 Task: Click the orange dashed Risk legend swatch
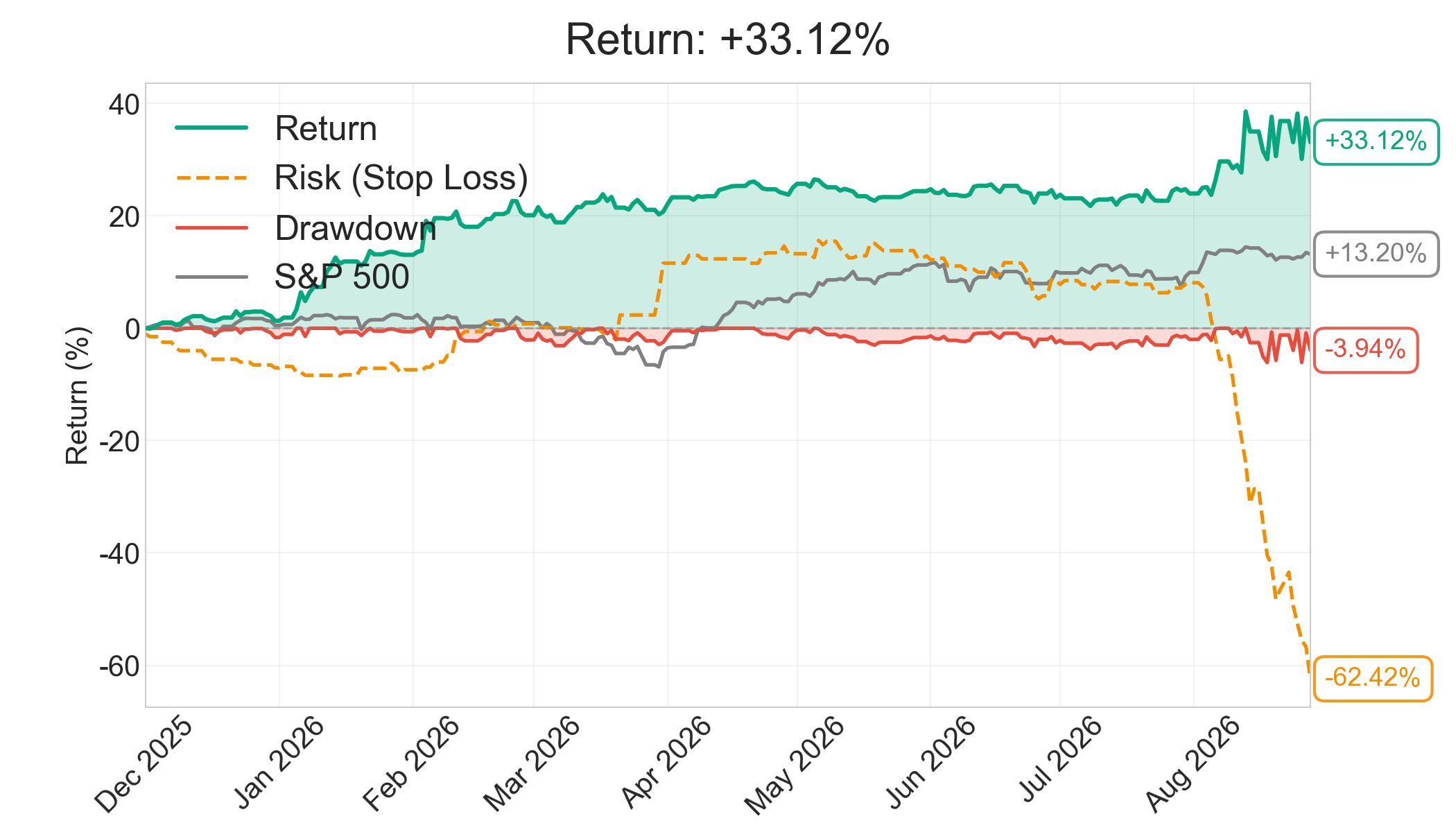click(x=211, y=178)
